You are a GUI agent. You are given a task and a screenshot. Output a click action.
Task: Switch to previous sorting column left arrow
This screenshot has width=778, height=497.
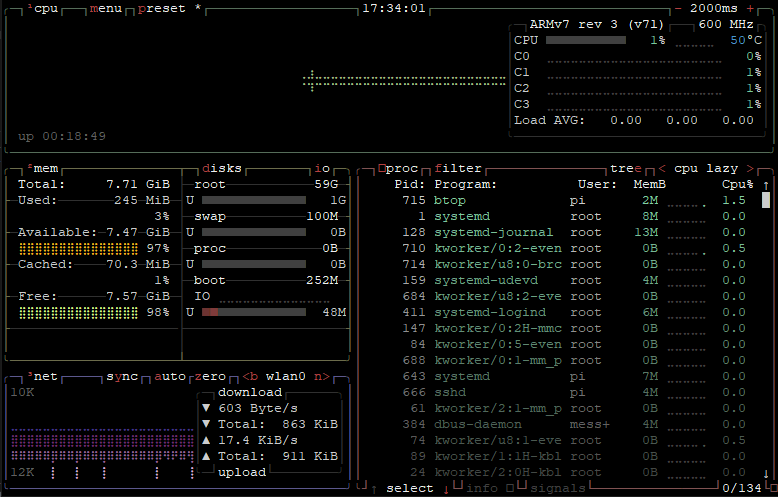point(662,168)
